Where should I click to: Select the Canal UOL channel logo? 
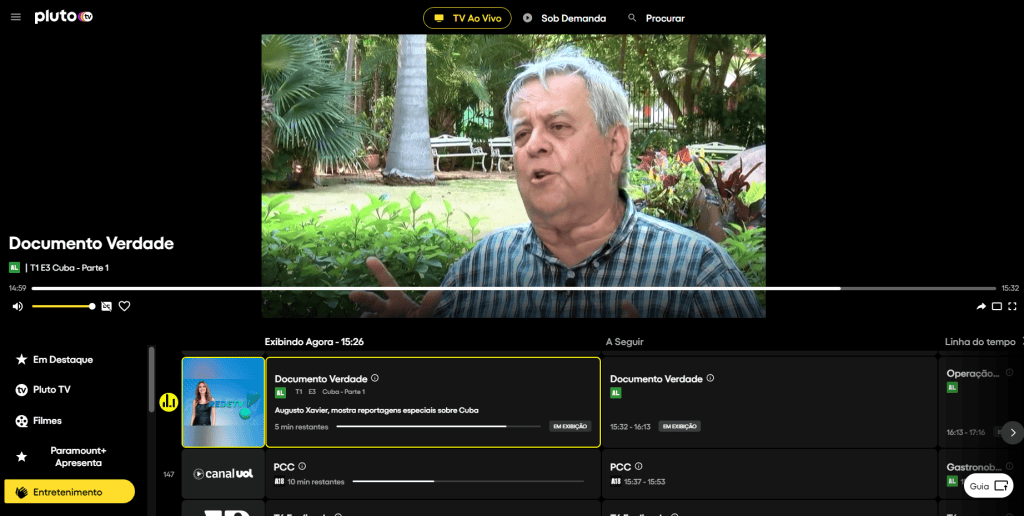coord(223,474)
